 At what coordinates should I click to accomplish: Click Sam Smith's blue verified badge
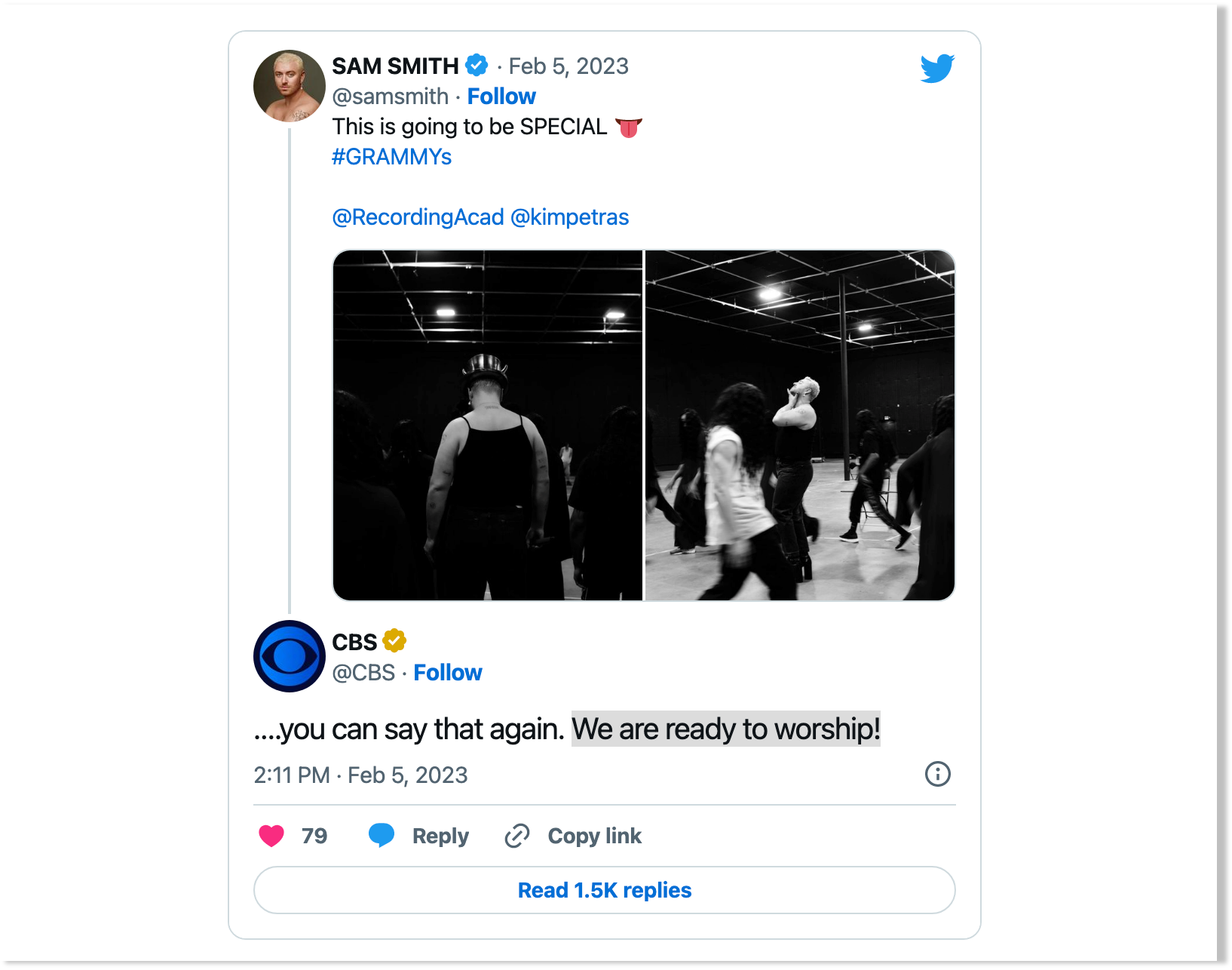[x=477, y=66]
